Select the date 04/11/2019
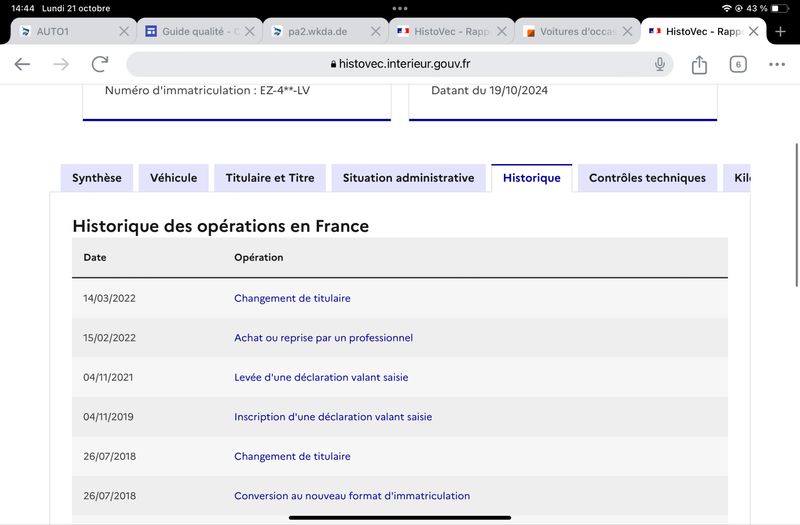Screen dimensions: 800x525 click(108, 417)
